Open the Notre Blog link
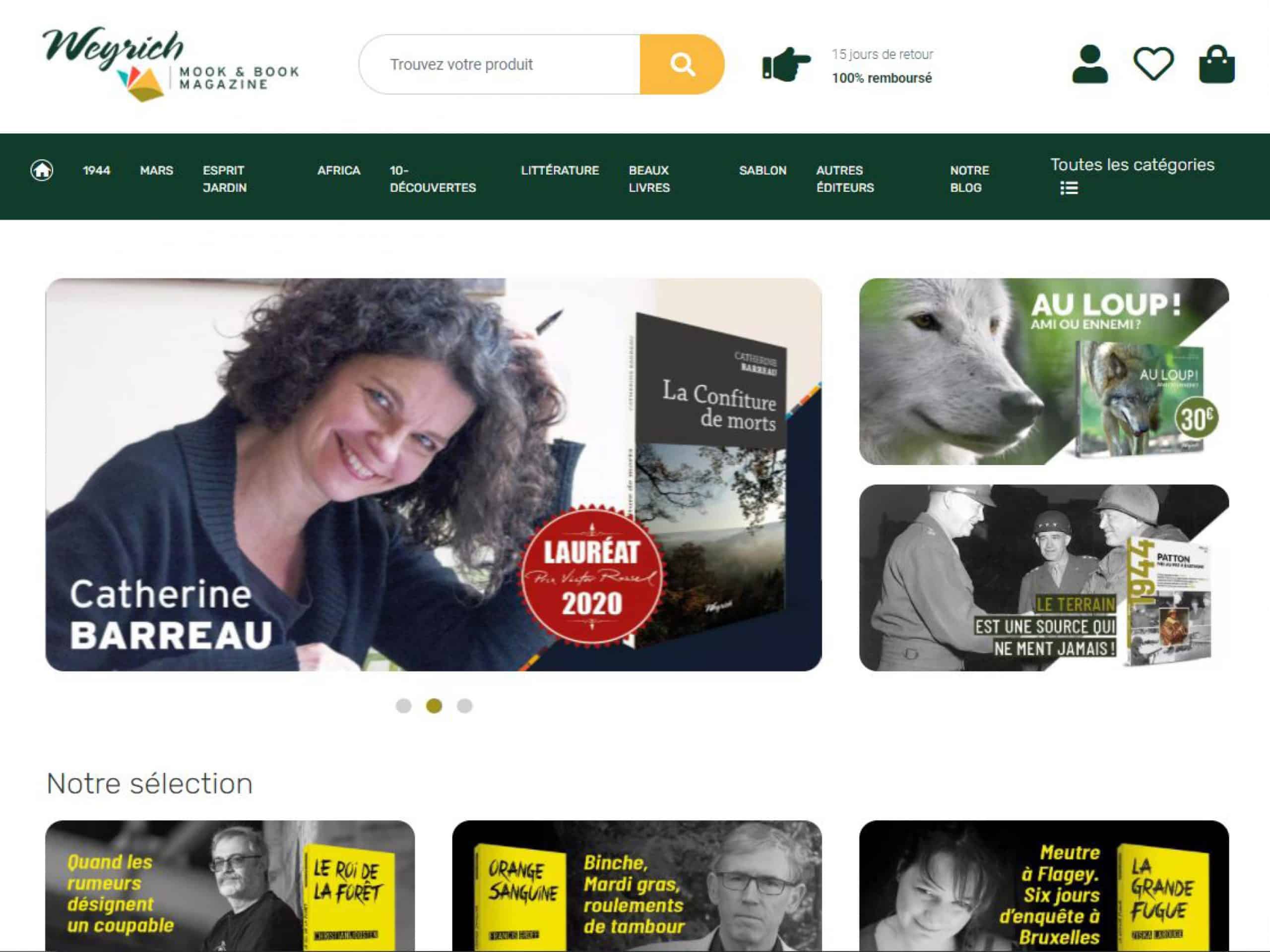Screen dimensions: 1270x952 969,179
